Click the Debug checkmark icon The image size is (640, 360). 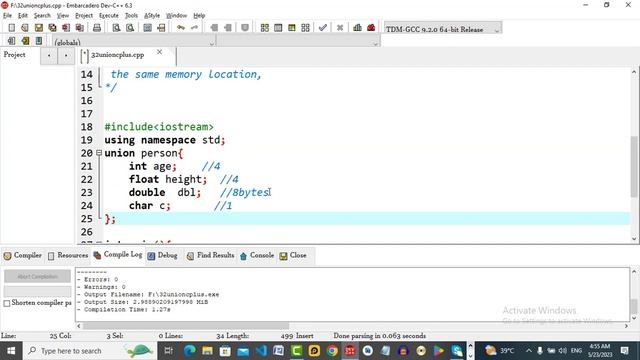tap(323, 28)
